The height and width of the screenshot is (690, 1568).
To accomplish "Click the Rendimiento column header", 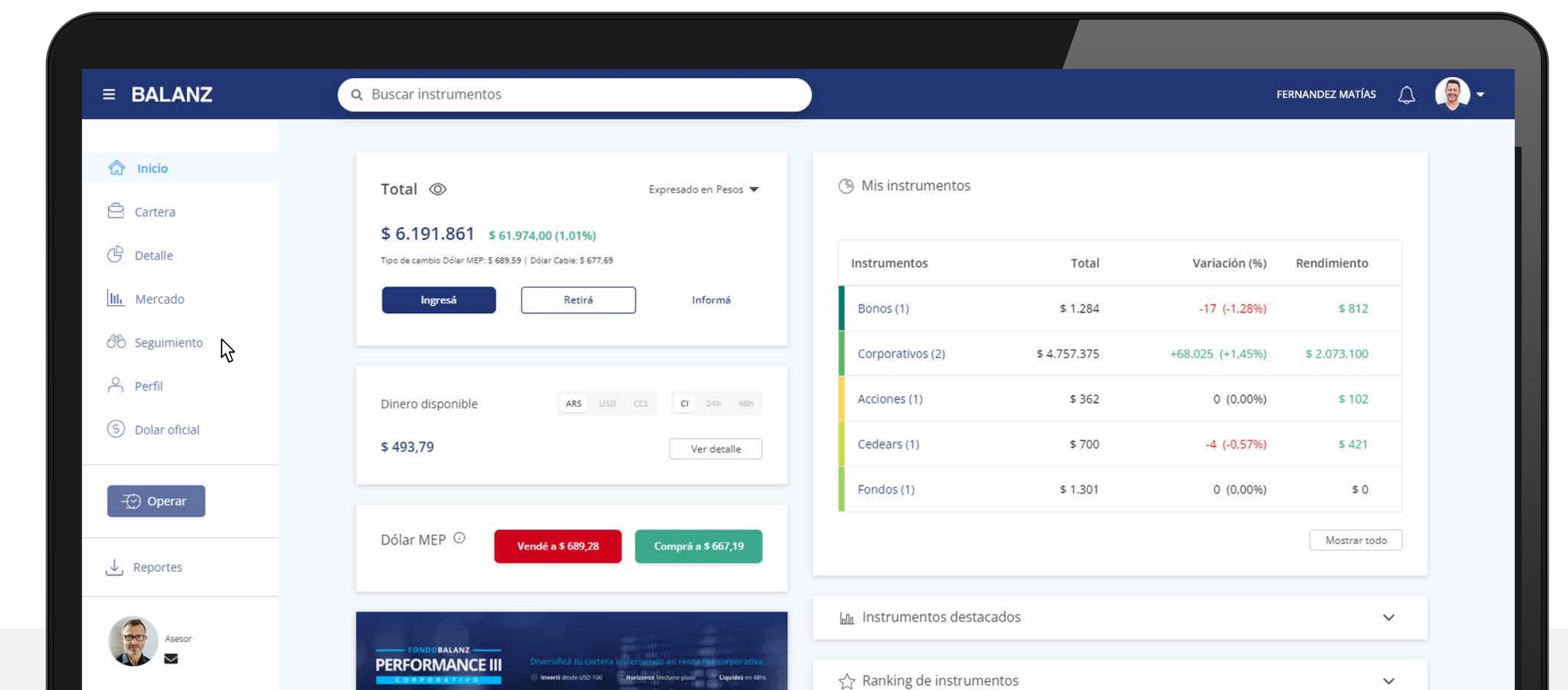I will (x=1332, y=263).
